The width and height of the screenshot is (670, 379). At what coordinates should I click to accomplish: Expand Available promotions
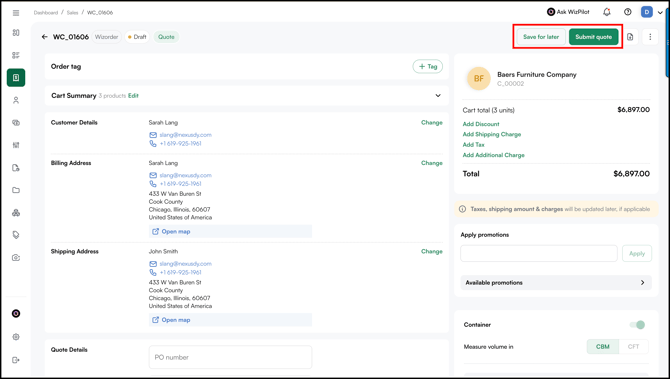(556, 283)
